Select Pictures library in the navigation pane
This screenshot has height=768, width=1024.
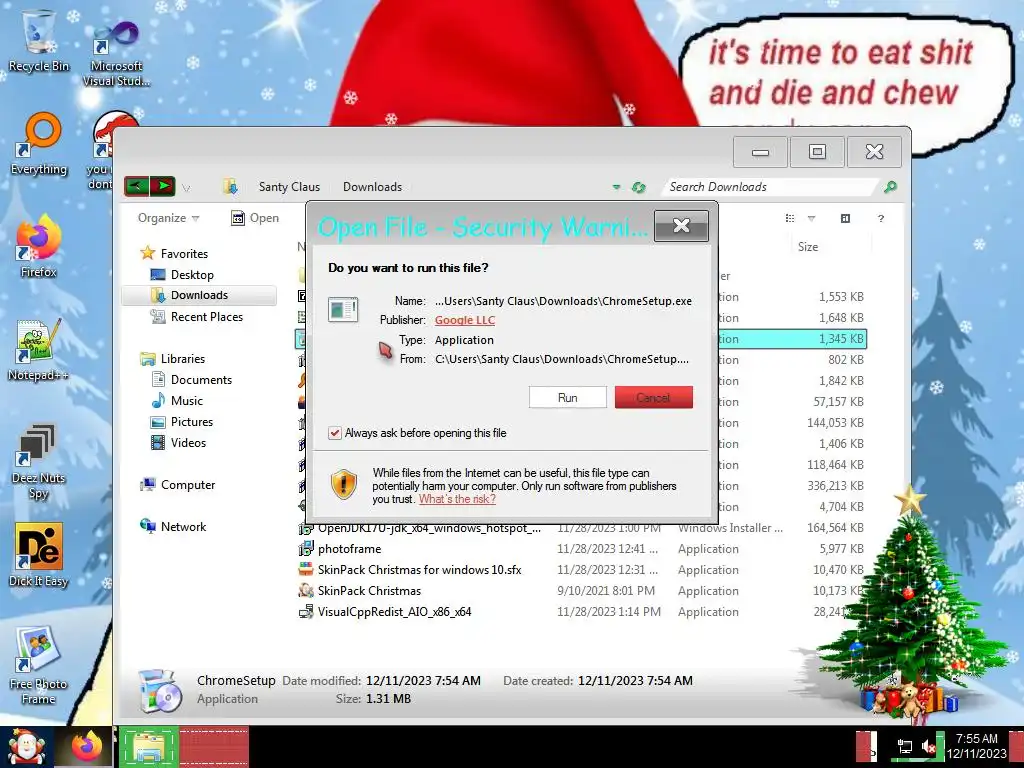tap(182, 421)
